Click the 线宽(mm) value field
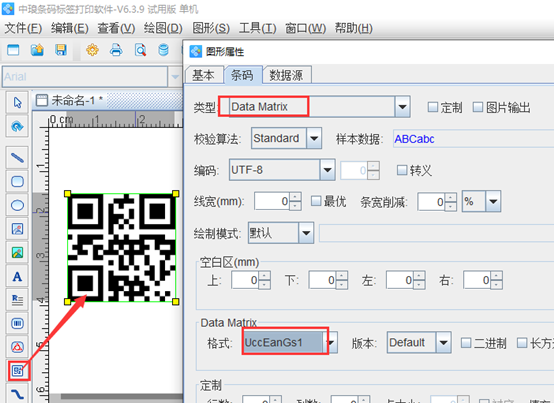554x403 pixels. coord(272,201)
